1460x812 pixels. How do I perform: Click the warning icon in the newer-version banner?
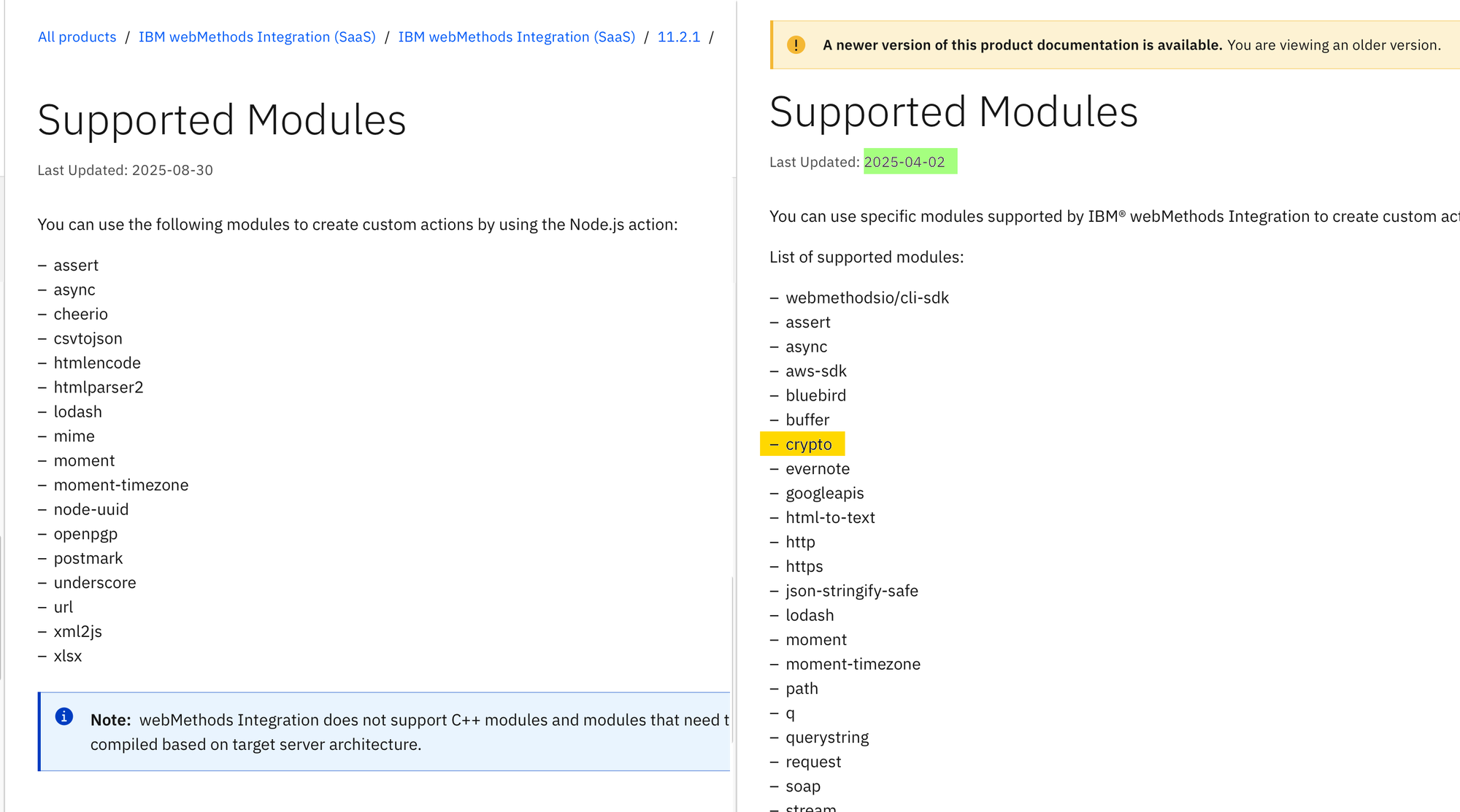click(796, 45)
